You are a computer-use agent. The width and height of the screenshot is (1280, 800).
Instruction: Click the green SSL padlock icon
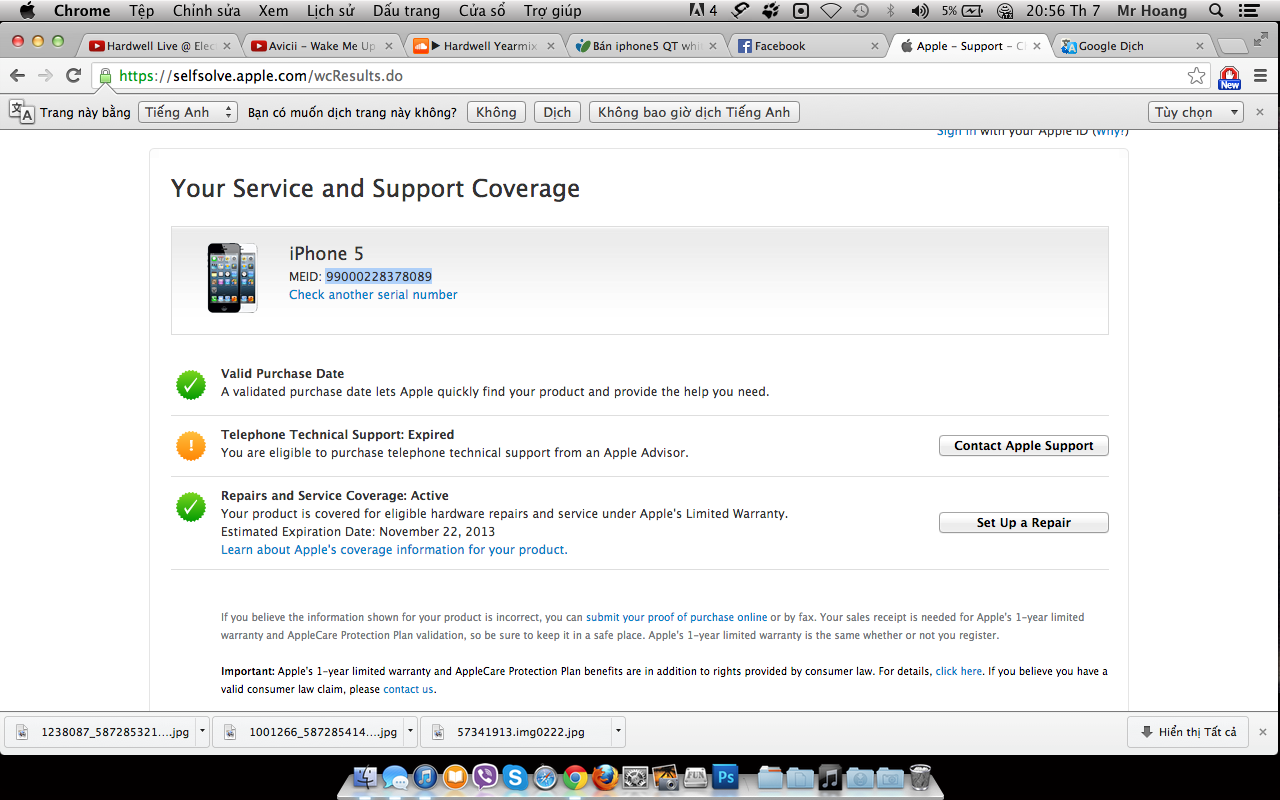pos(106,76)
